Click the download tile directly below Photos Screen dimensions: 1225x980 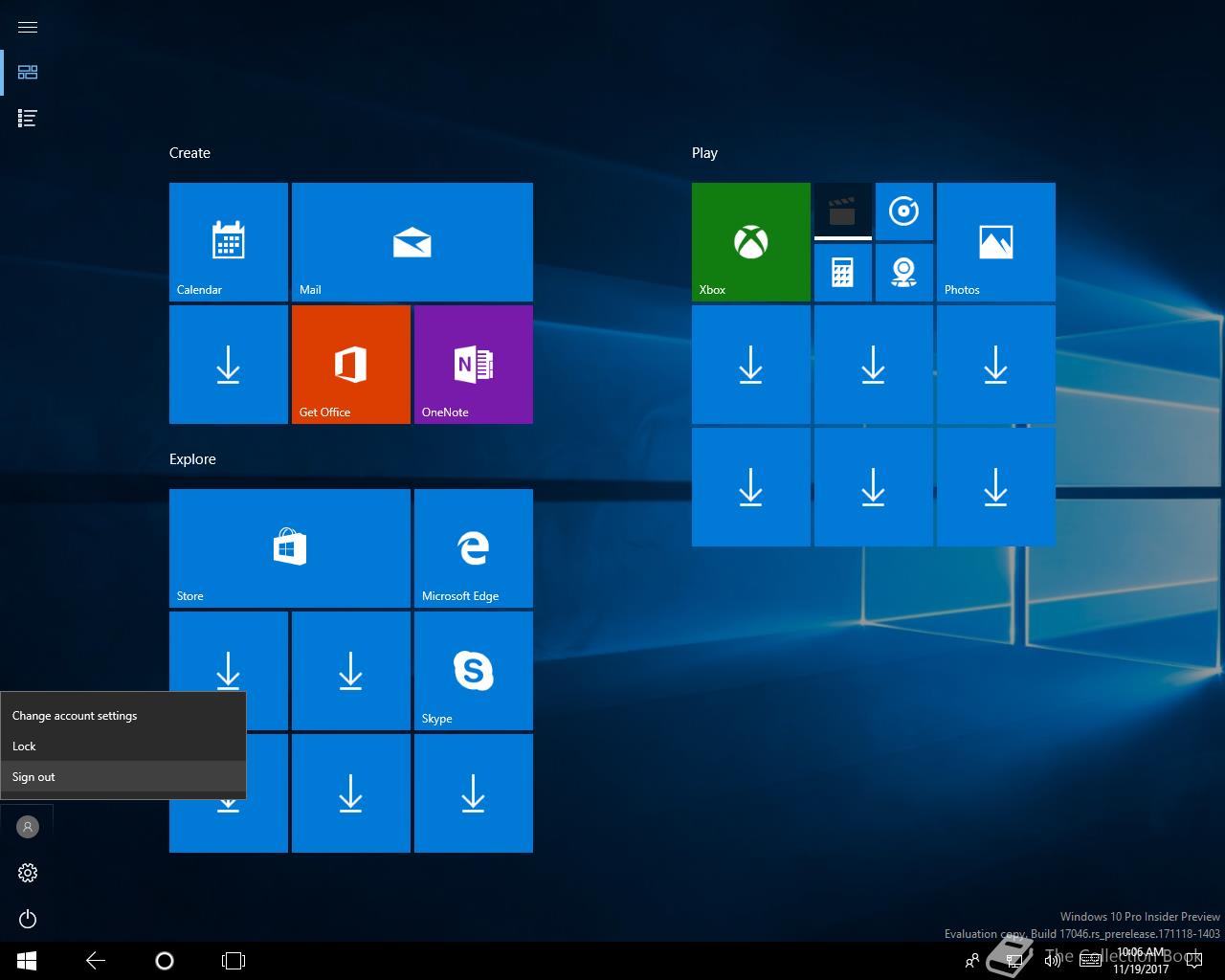tap(996, 365)
